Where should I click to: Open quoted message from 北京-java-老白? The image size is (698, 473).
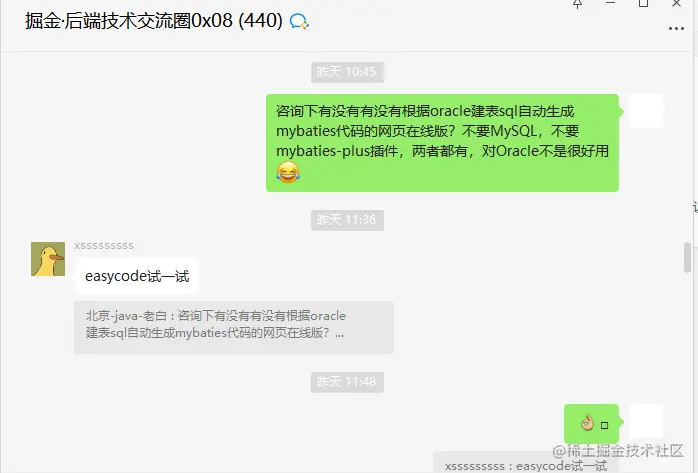pyautogui.click(x=234, y=327)
